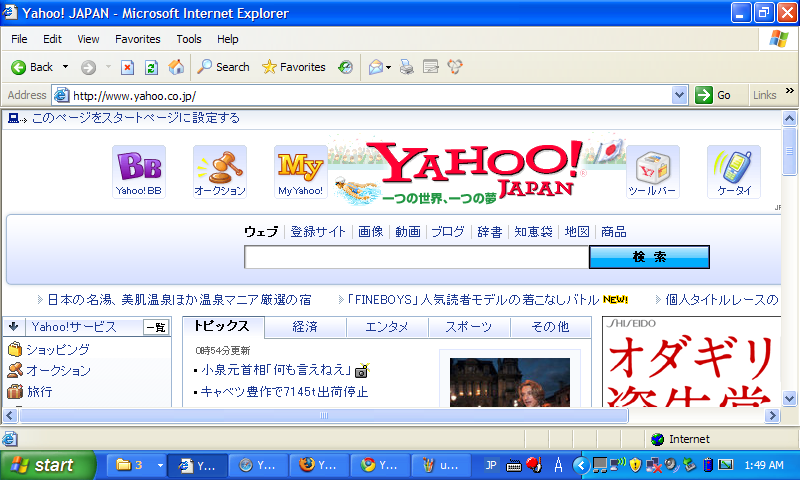The width and height of the screenshot is (800, 480).
Task: Click the Edit page toolbar icon
Action: click(431, 67)
